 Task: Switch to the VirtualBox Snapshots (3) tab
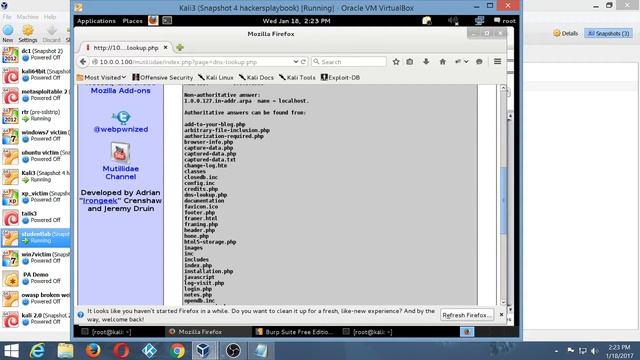tap(608, 33)
